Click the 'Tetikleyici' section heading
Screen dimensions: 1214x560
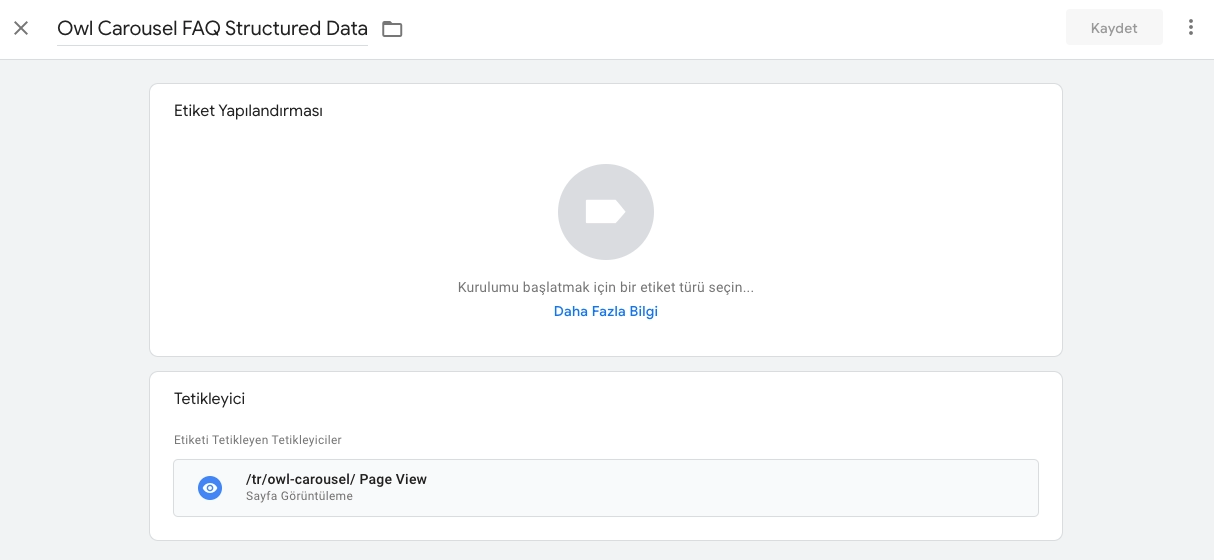209,399
